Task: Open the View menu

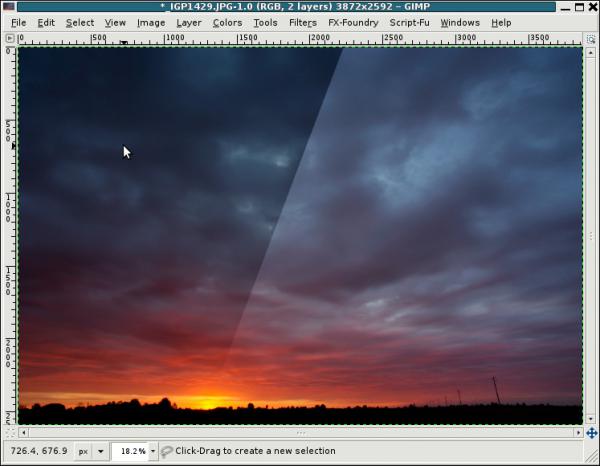Action: point(115,23)
